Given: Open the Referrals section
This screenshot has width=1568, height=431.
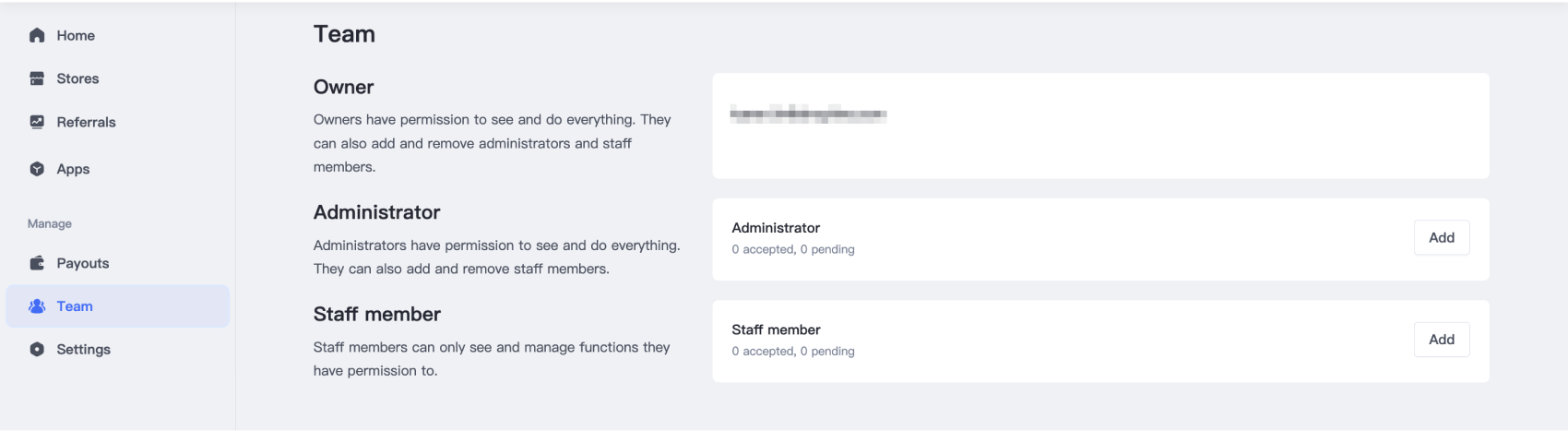Looking at the screenshot, I should click(86, 122).
